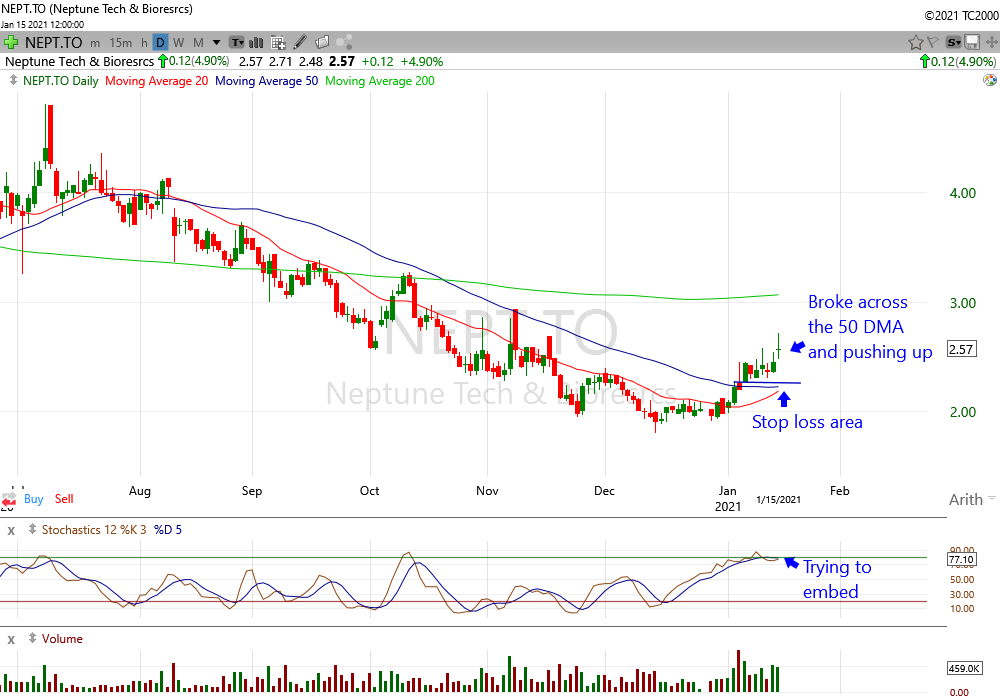Click the share chart icon
Screen dimensions: 1000x700
point(344,43)
